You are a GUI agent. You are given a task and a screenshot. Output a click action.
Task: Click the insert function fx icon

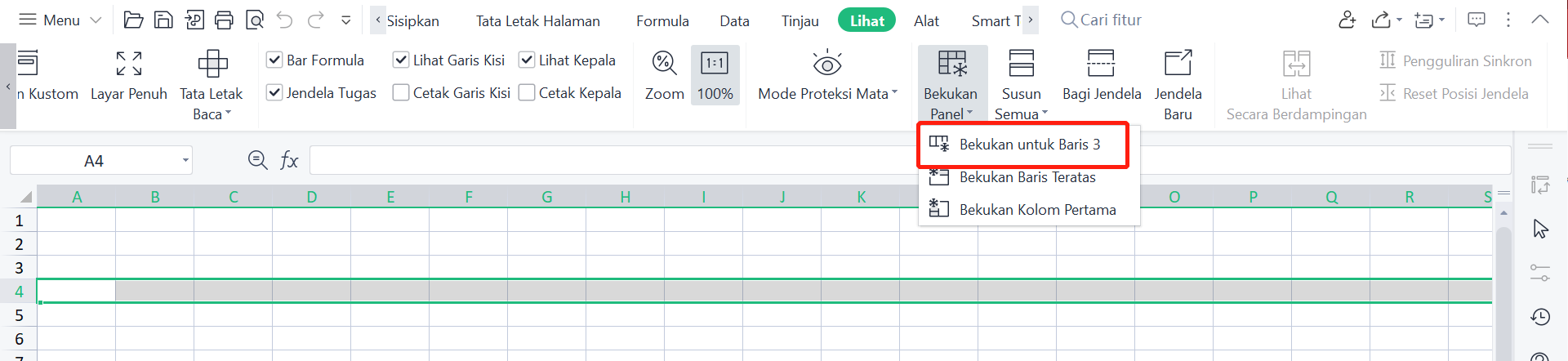(289, 161)
